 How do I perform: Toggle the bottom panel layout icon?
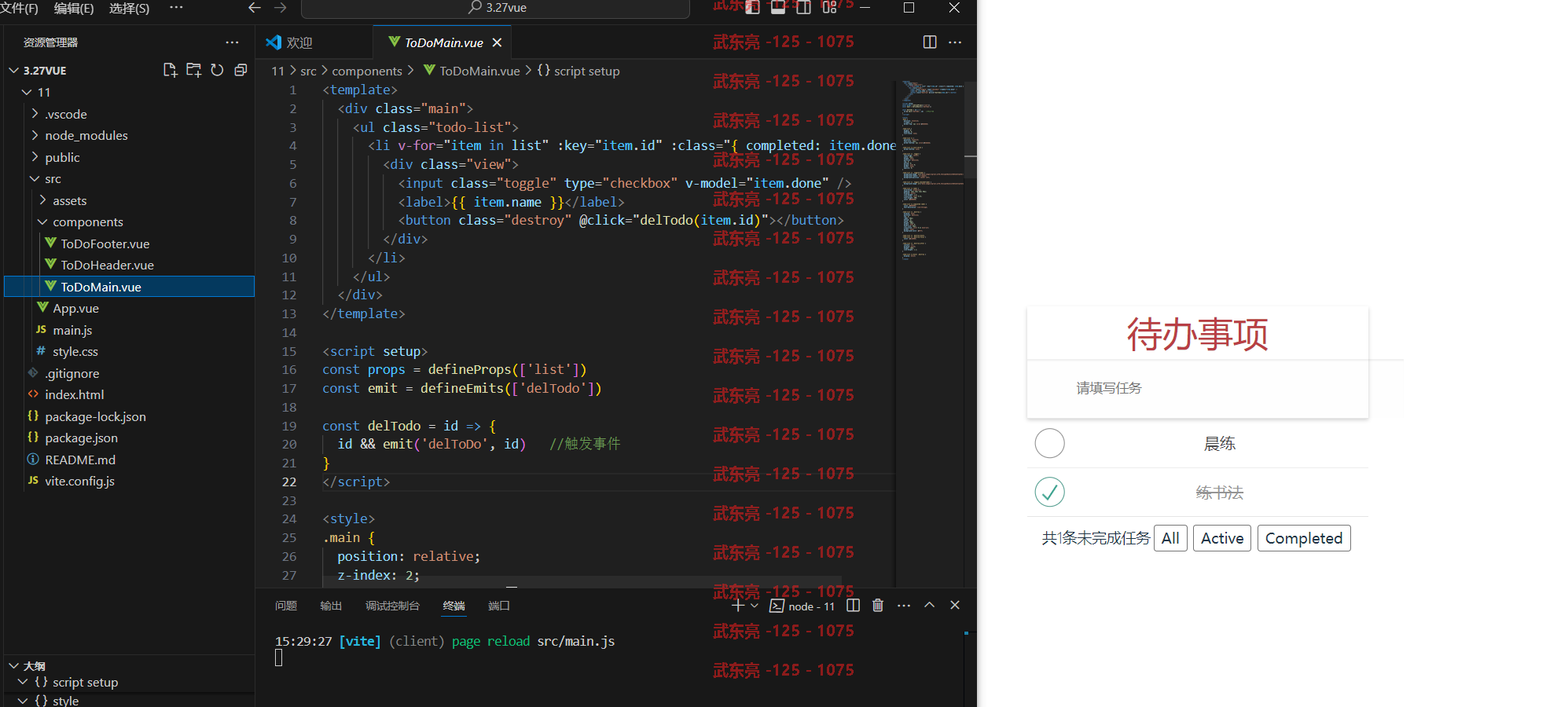[x=778, y=8]
